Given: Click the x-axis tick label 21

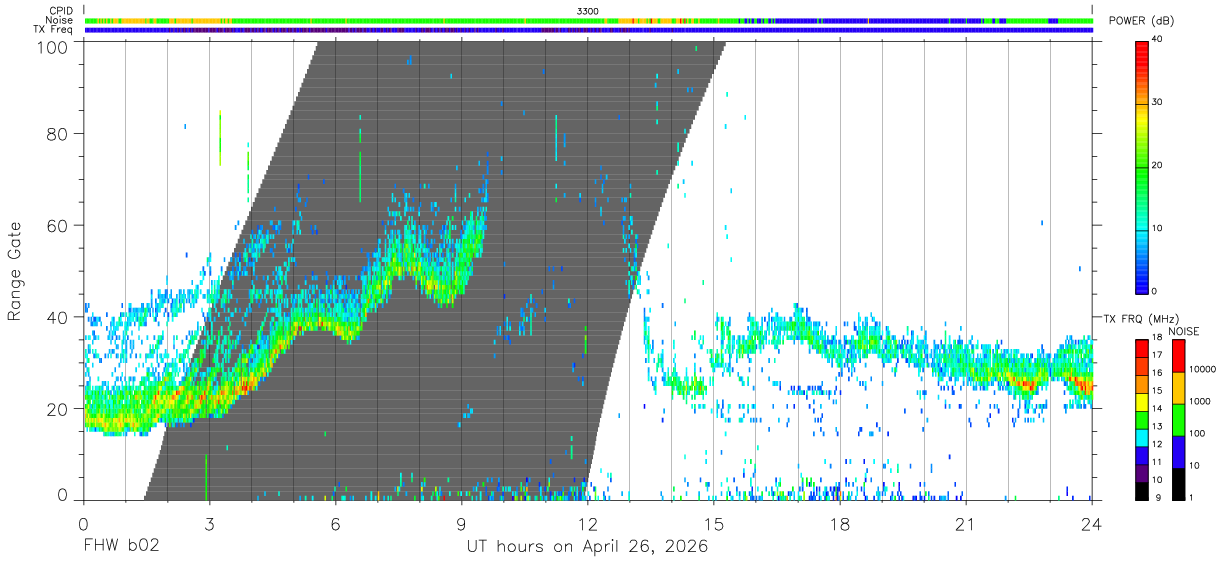Looking at the screenshot, I should tap(965, 524).
